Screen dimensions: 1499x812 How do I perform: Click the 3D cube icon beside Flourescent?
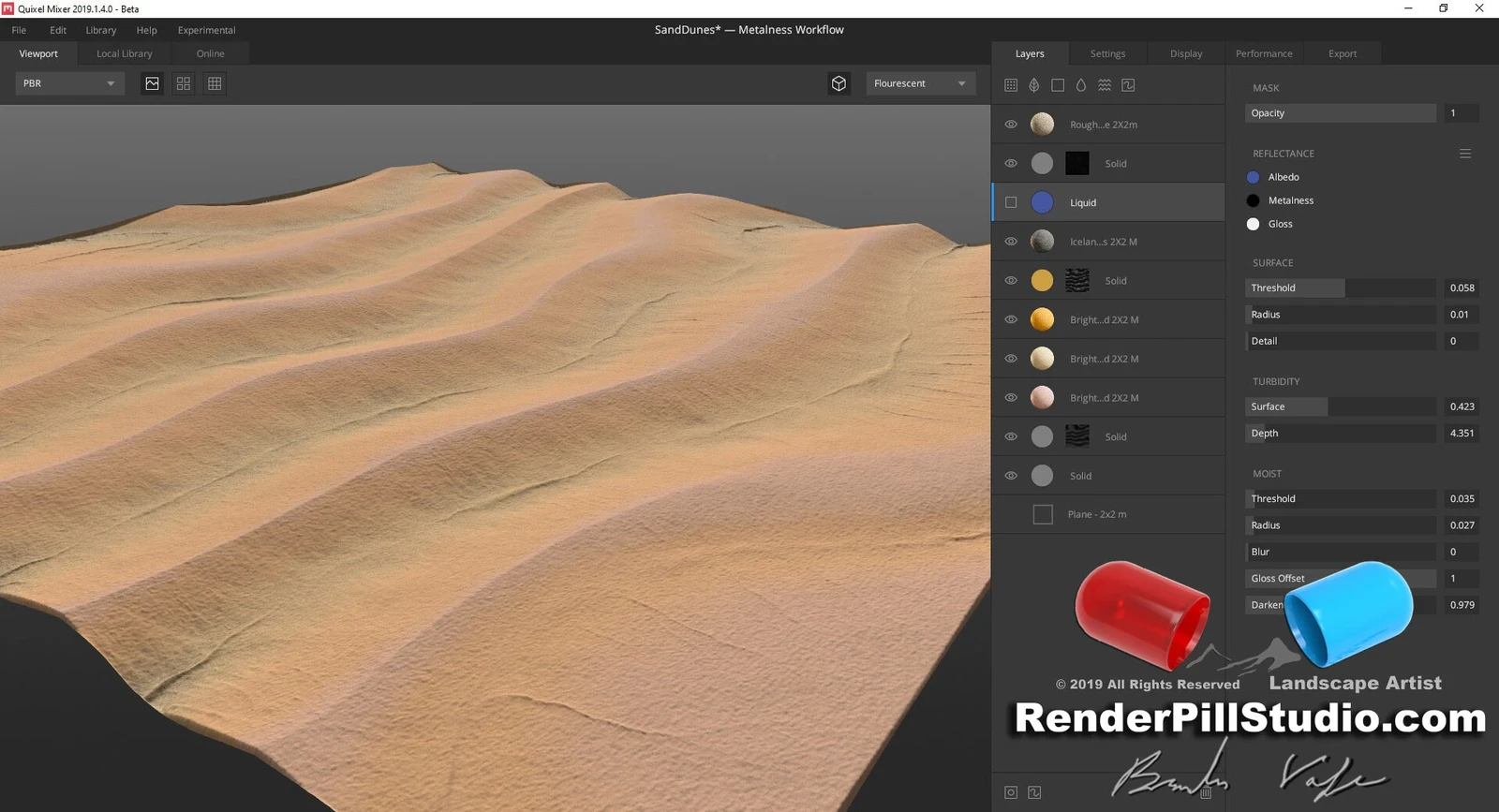(x=839, y=83)
